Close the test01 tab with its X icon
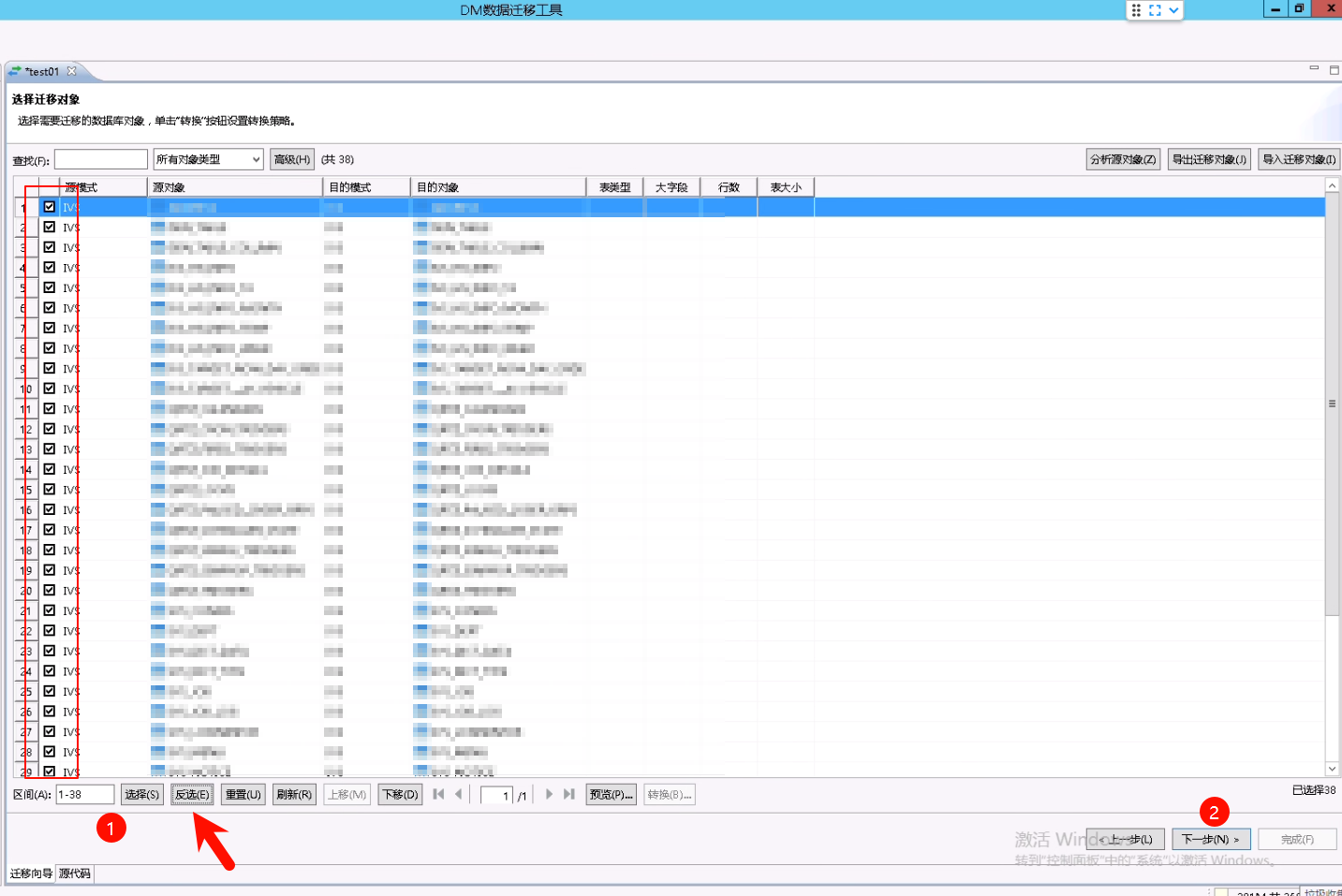 [x=72, y=71]
